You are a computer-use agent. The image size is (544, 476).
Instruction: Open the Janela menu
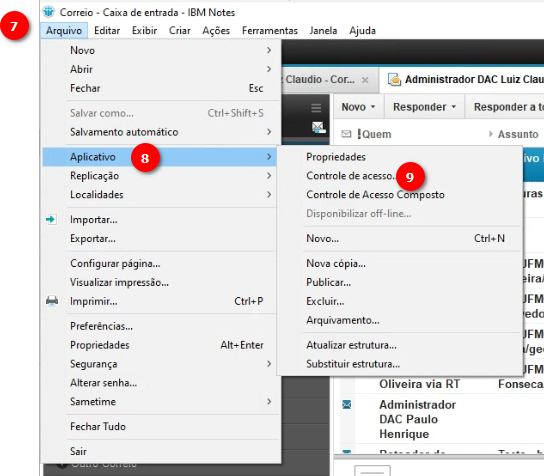323,31
